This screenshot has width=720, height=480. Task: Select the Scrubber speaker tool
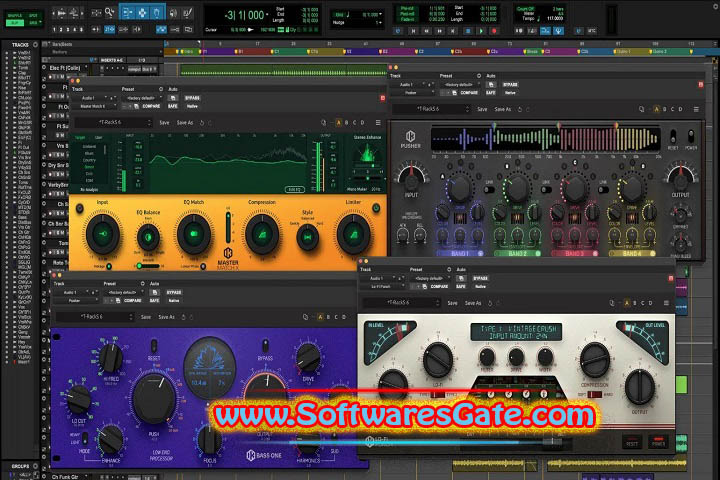174,13
